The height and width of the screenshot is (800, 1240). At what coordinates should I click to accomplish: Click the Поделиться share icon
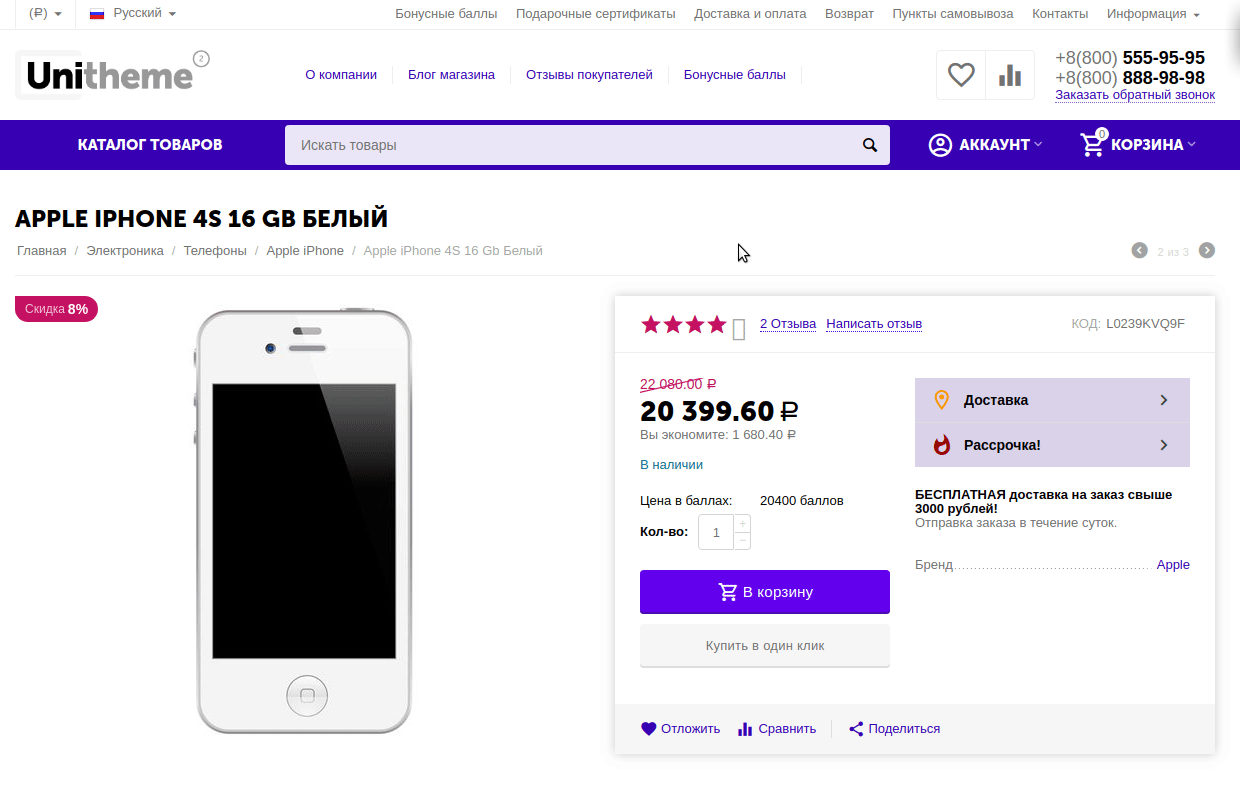point(856,729)
